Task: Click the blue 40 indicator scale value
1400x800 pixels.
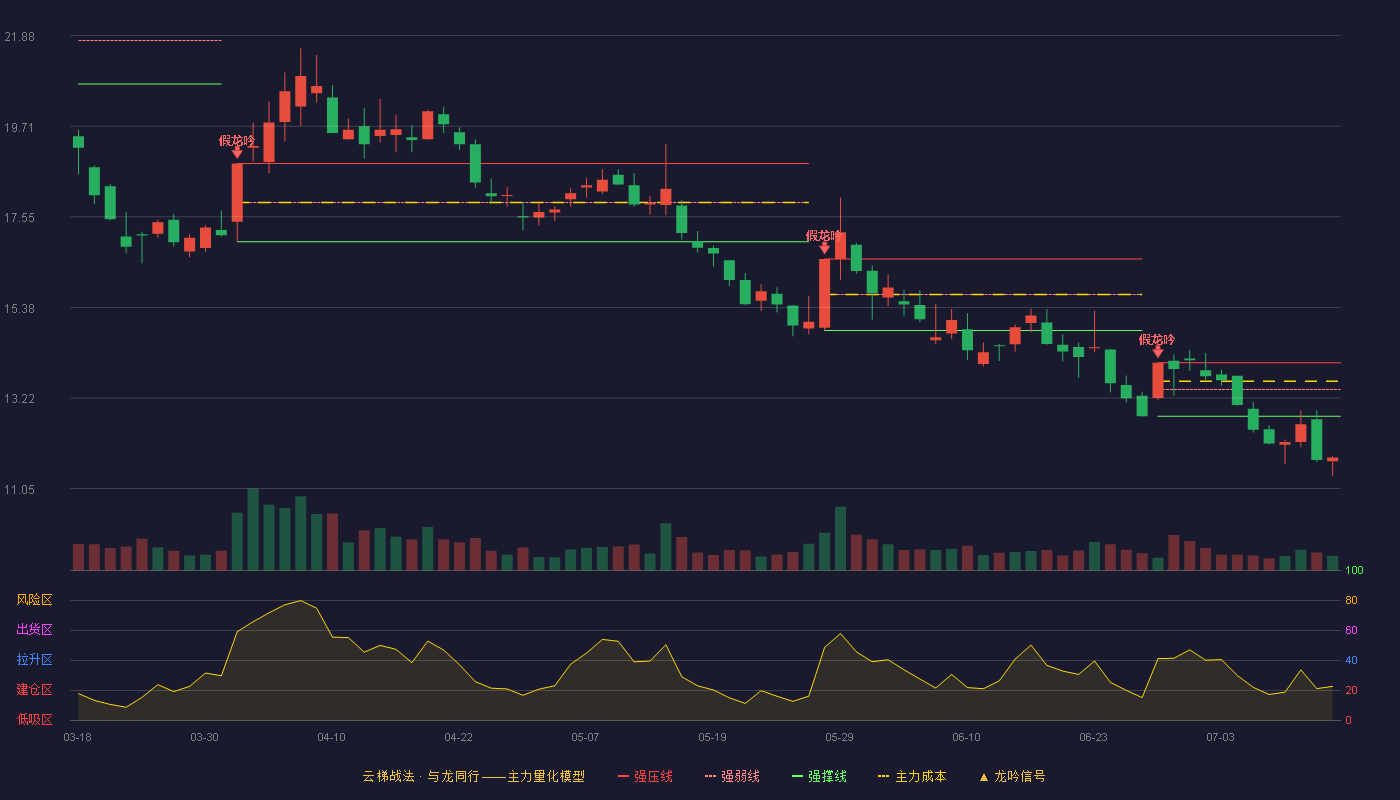Action: [1351, 661]
